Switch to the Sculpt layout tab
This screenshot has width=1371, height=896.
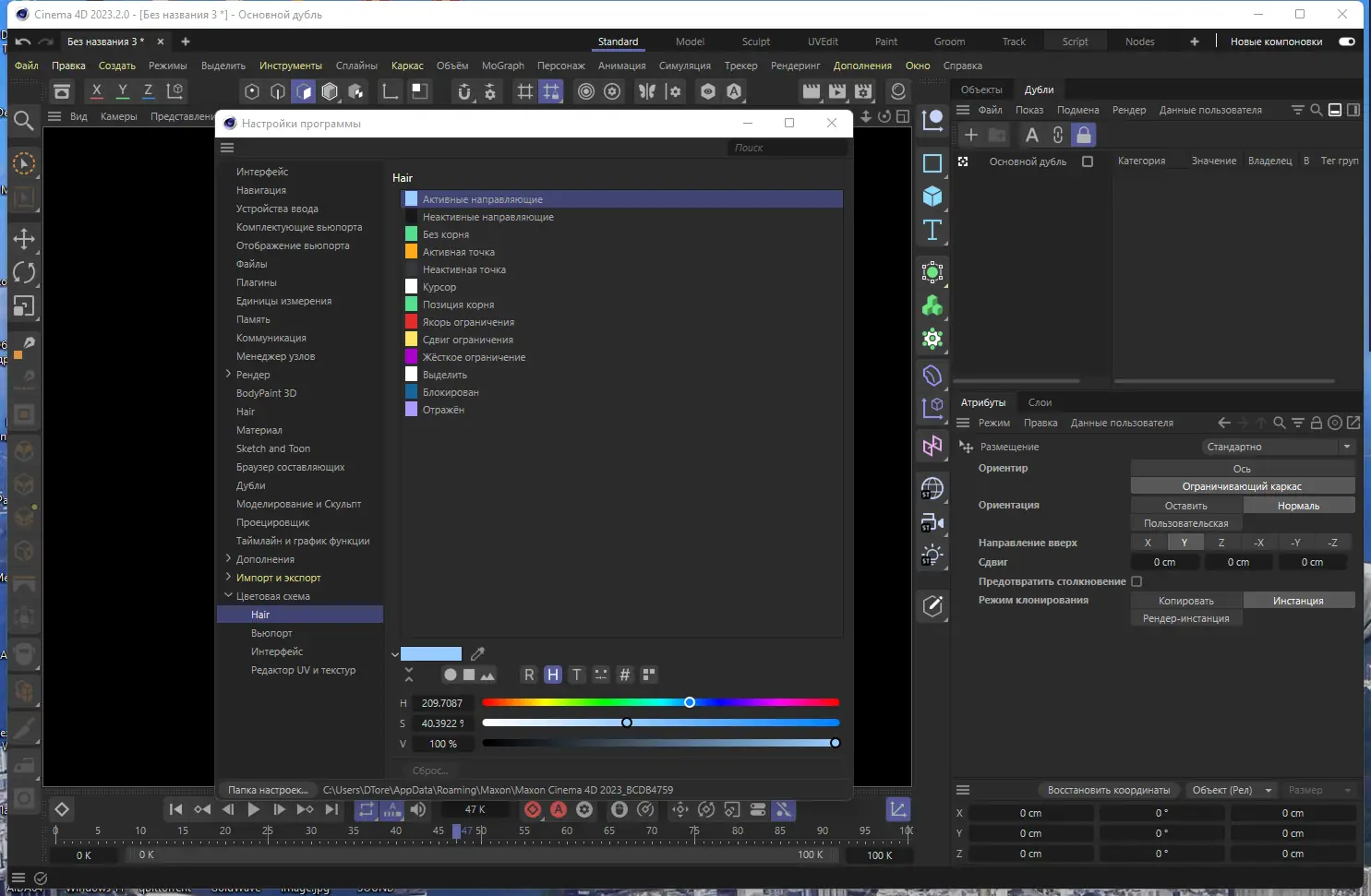click(756, 42)
